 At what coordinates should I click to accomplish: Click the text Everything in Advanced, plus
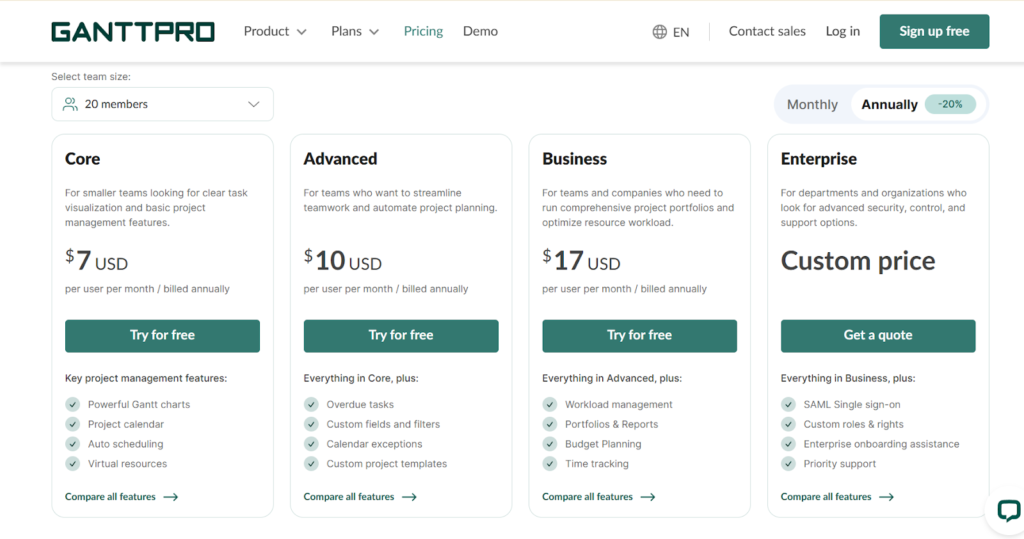coord(612,378)
